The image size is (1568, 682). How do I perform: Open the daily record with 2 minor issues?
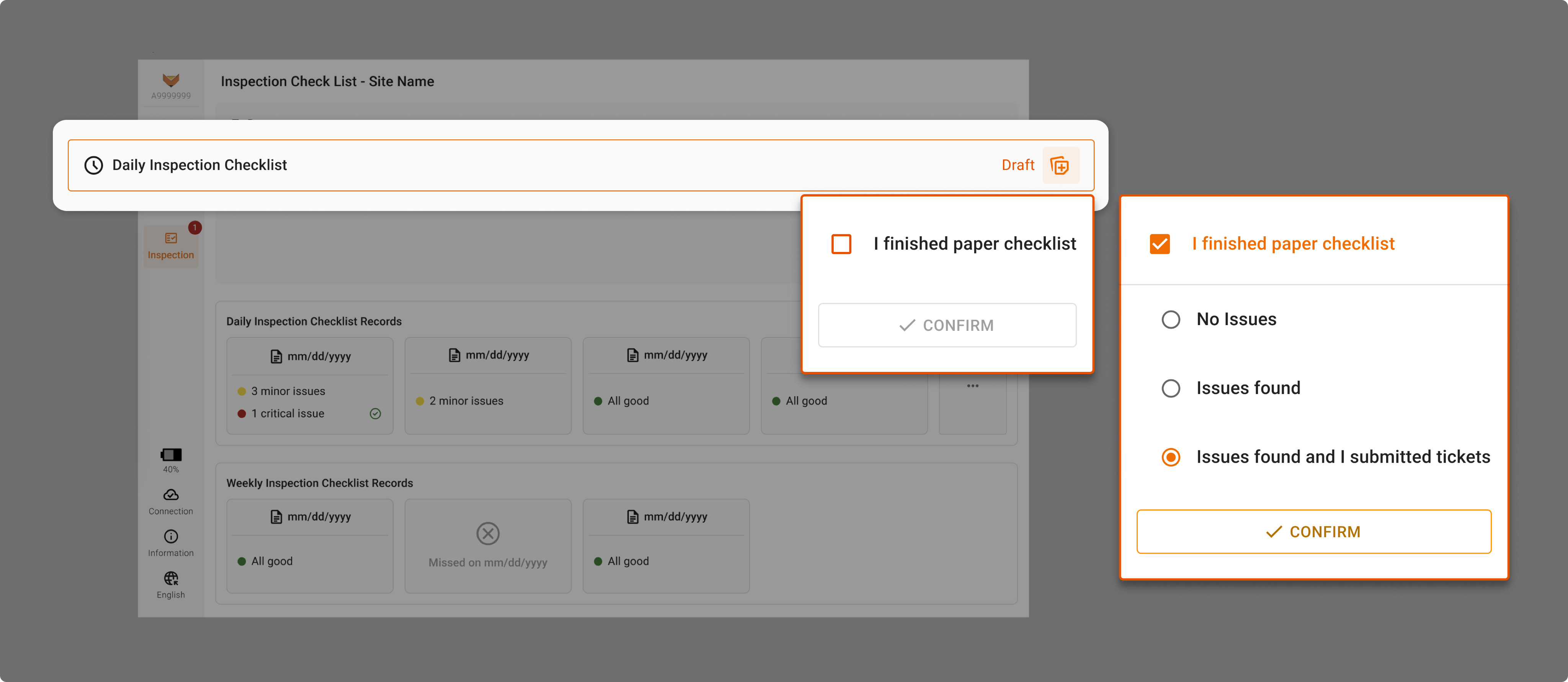coord(488,386)
